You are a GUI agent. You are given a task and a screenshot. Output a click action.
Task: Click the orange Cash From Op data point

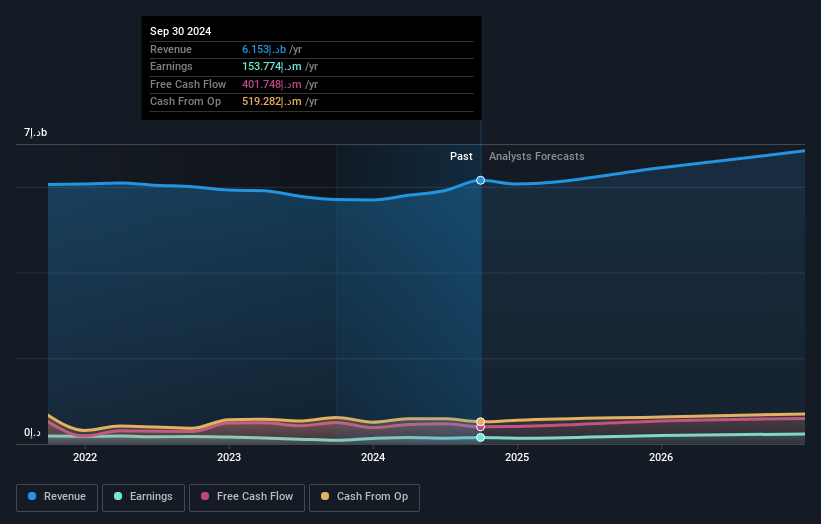480,422
